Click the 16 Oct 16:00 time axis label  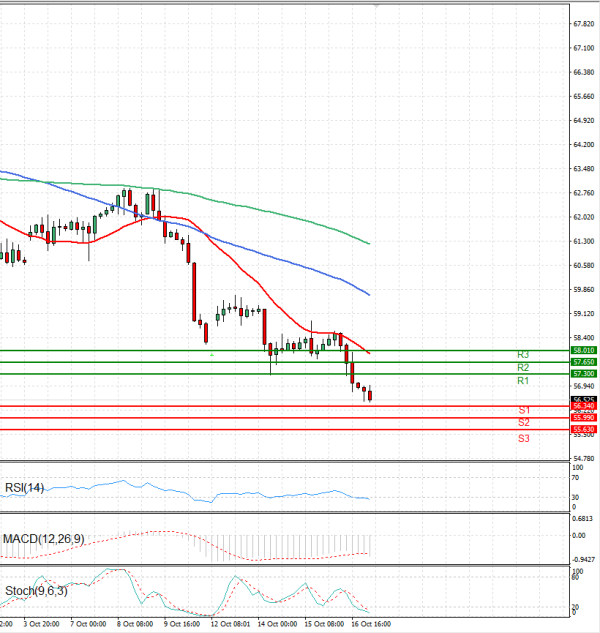[370, 623]
